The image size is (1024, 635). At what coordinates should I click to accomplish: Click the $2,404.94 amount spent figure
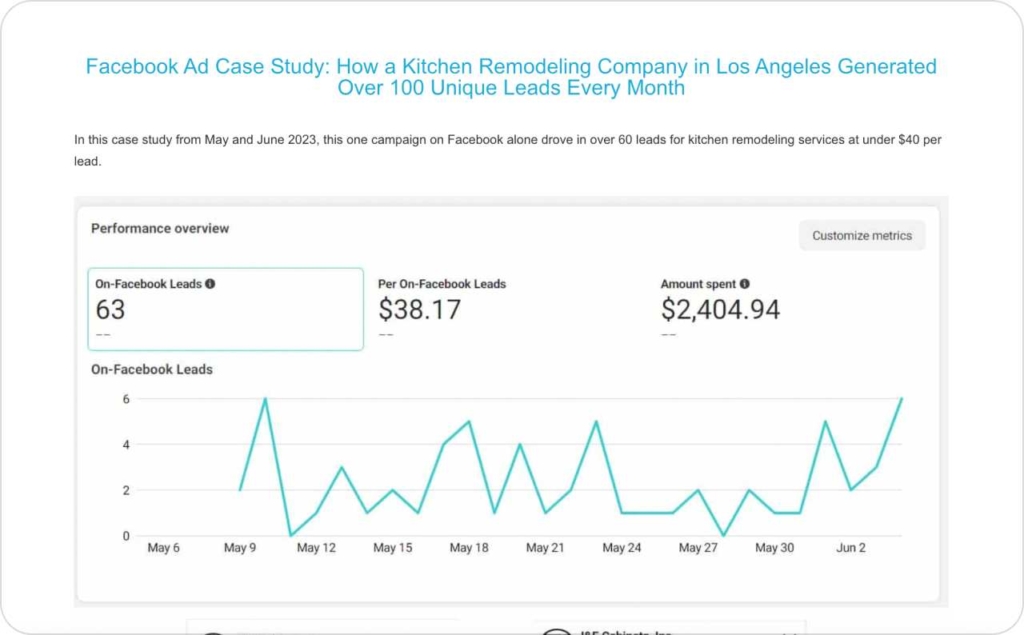[x=720, y=310]
